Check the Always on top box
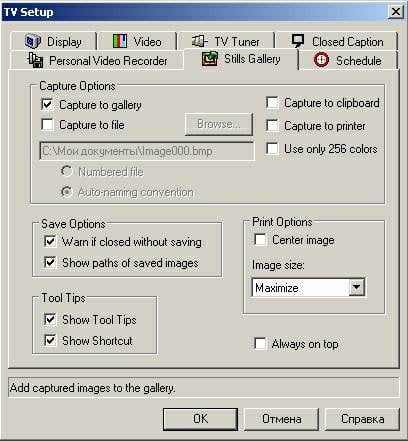 pyautogui.click(x=260, y=343)
